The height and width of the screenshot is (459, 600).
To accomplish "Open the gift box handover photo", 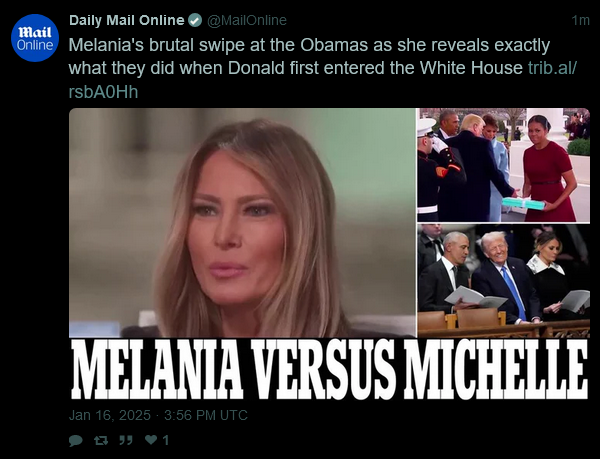I will tap(504, 165).
